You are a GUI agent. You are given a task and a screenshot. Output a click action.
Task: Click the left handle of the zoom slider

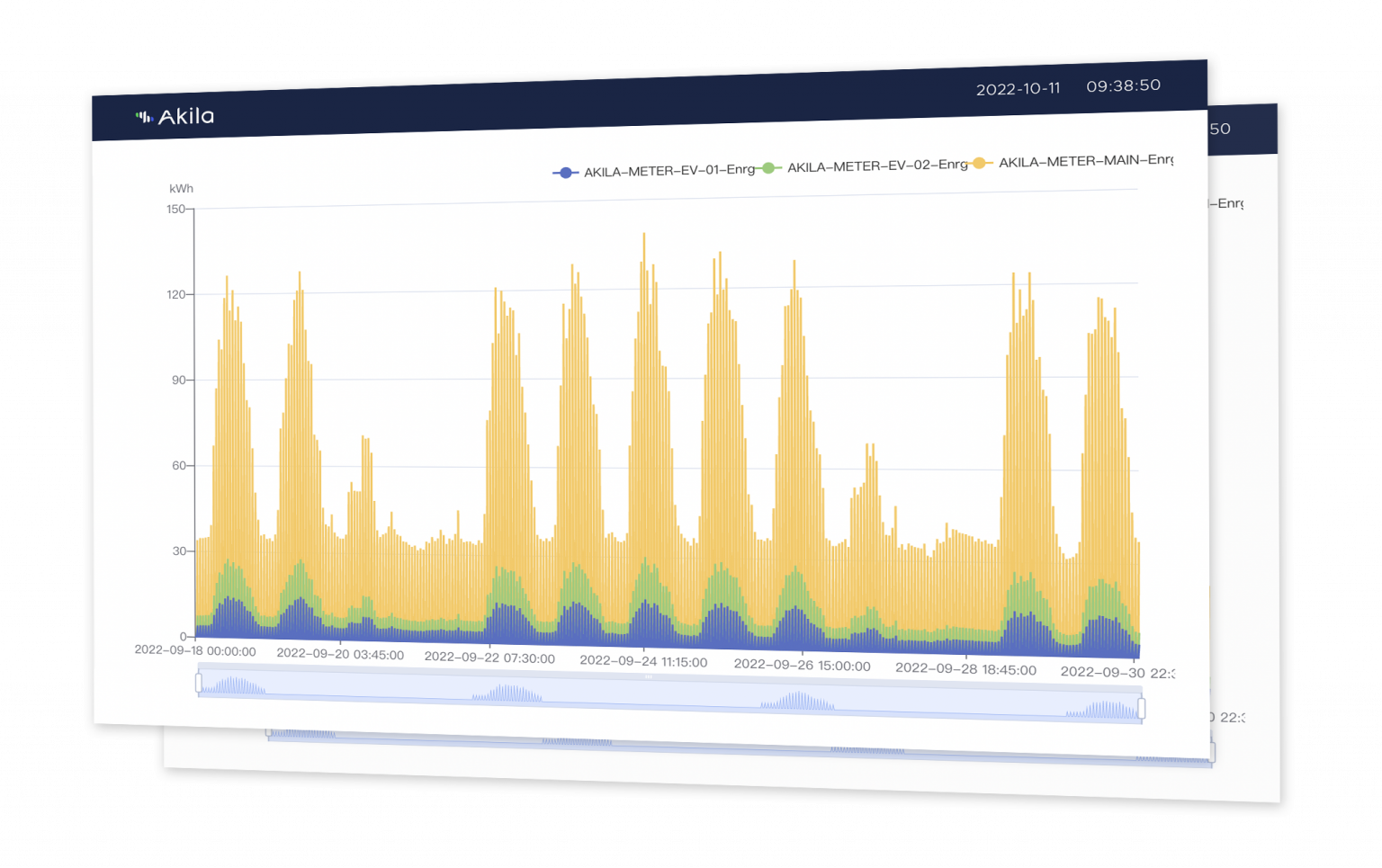(199, 683)
